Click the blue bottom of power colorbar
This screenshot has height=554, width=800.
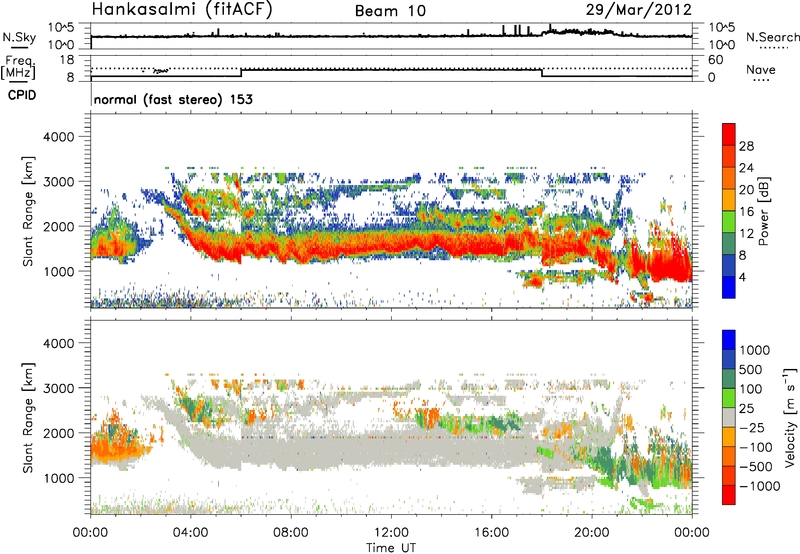pos(729,287)
